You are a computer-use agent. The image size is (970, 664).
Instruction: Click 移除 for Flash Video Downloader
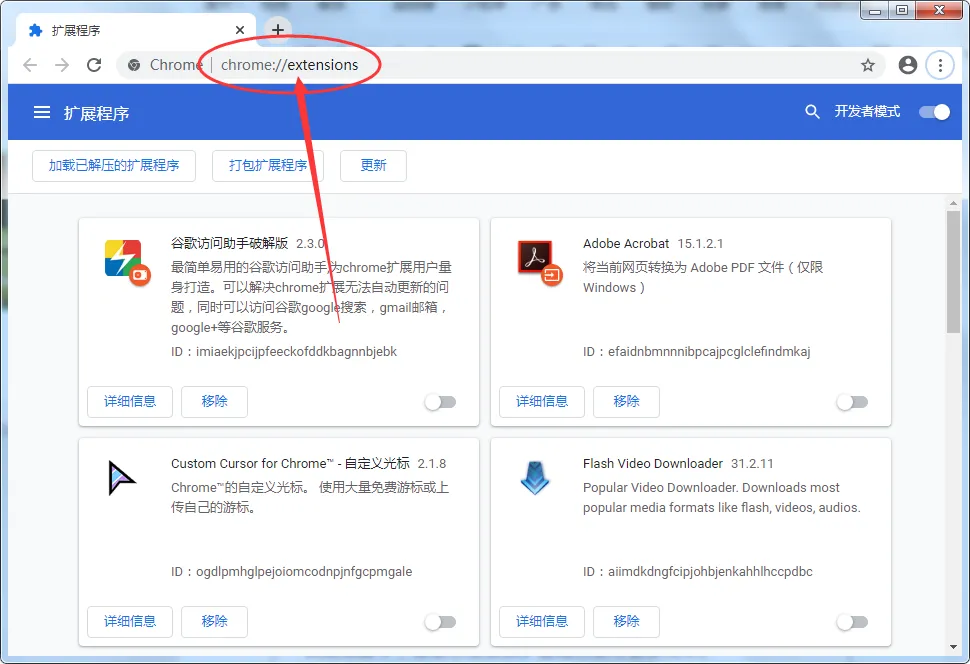pyautogui.click(x=626, y=621)
